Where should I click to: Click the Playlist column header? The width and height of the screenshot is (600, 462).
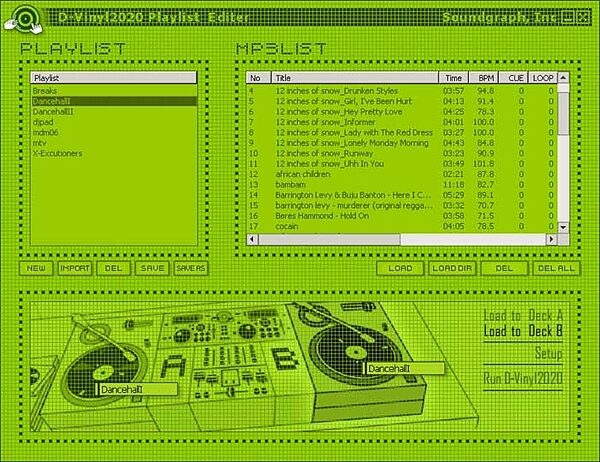tap(114, 78)
